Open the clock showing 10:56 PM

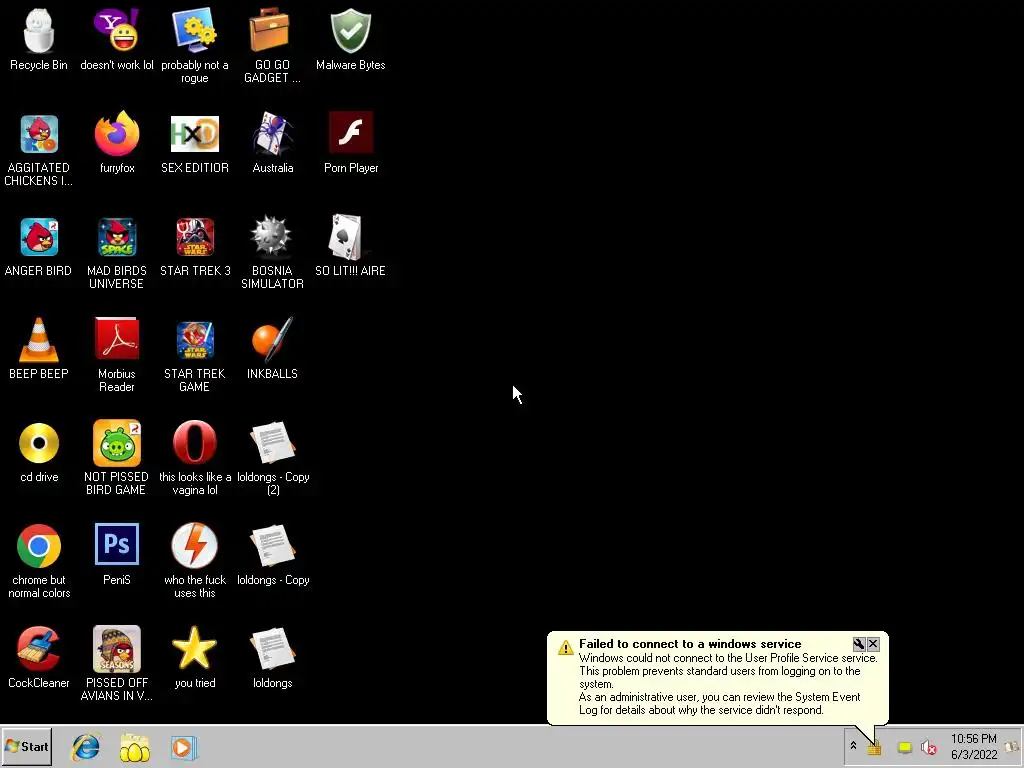974,746
